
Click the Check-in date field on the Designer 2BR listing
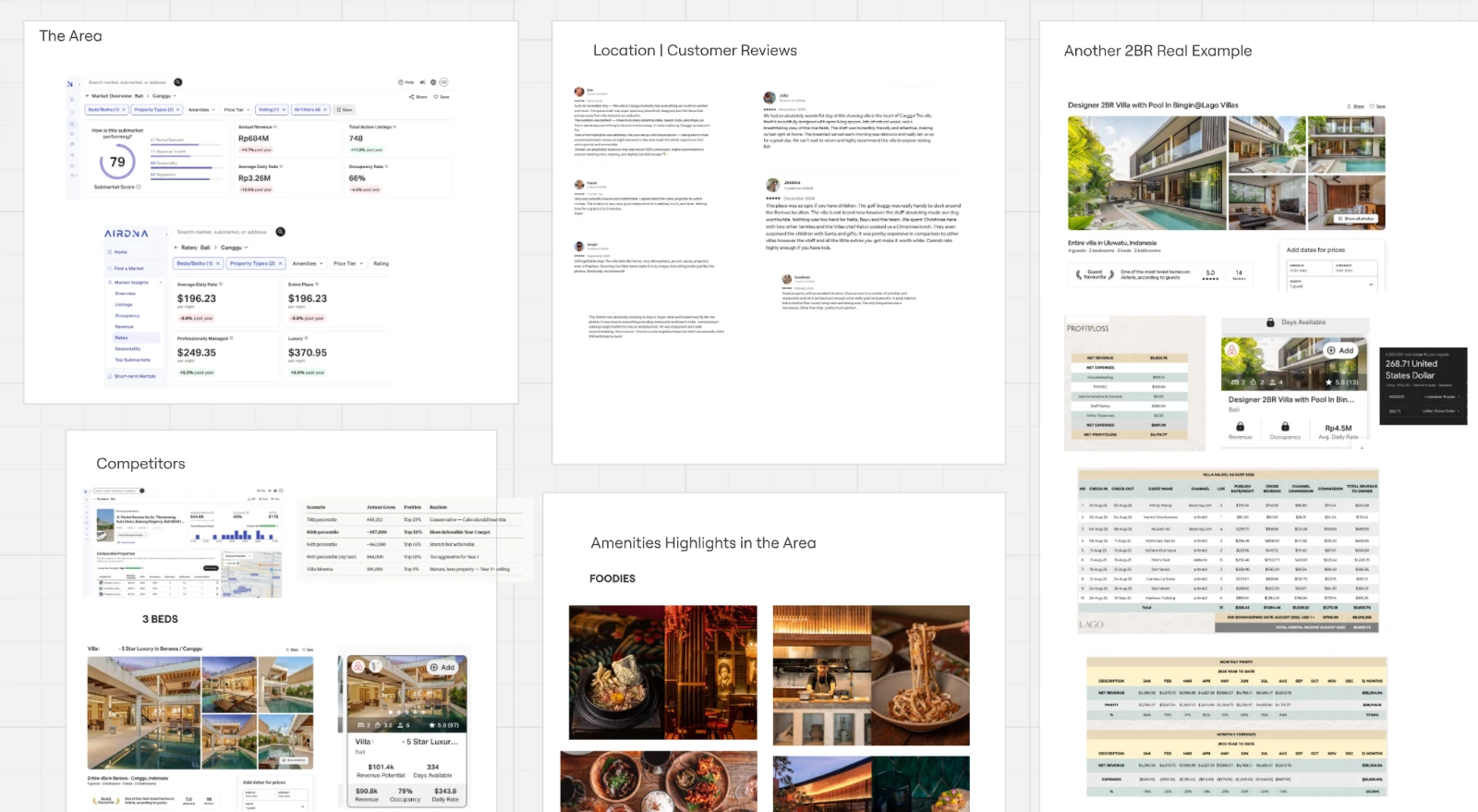[1308, 268]
